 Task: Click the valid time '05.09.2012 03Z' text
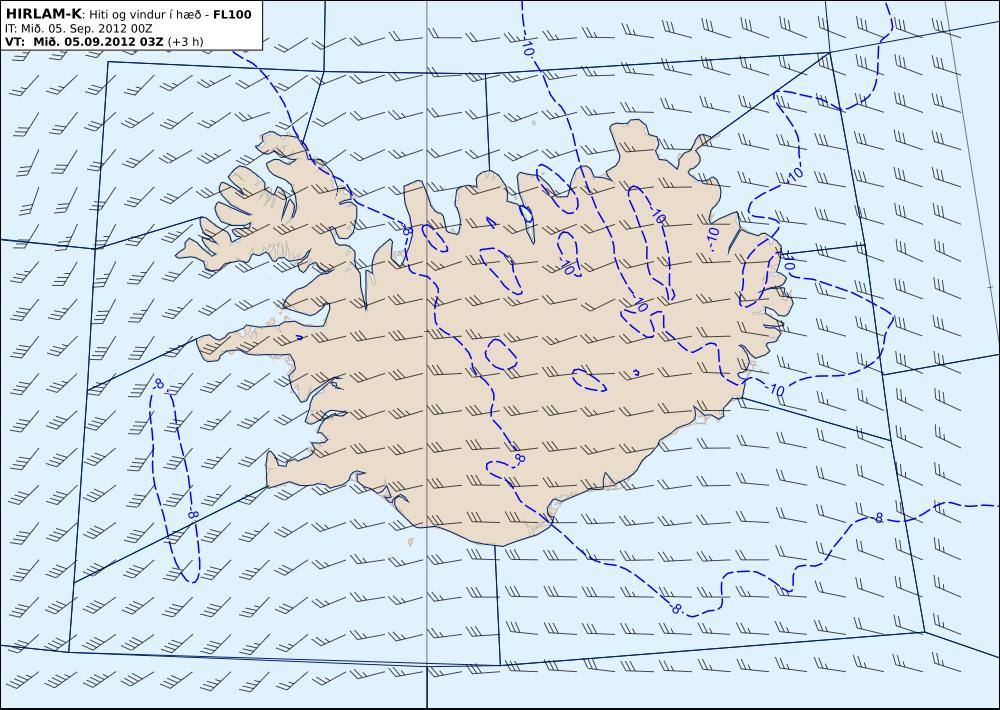(x=114, y=41)
